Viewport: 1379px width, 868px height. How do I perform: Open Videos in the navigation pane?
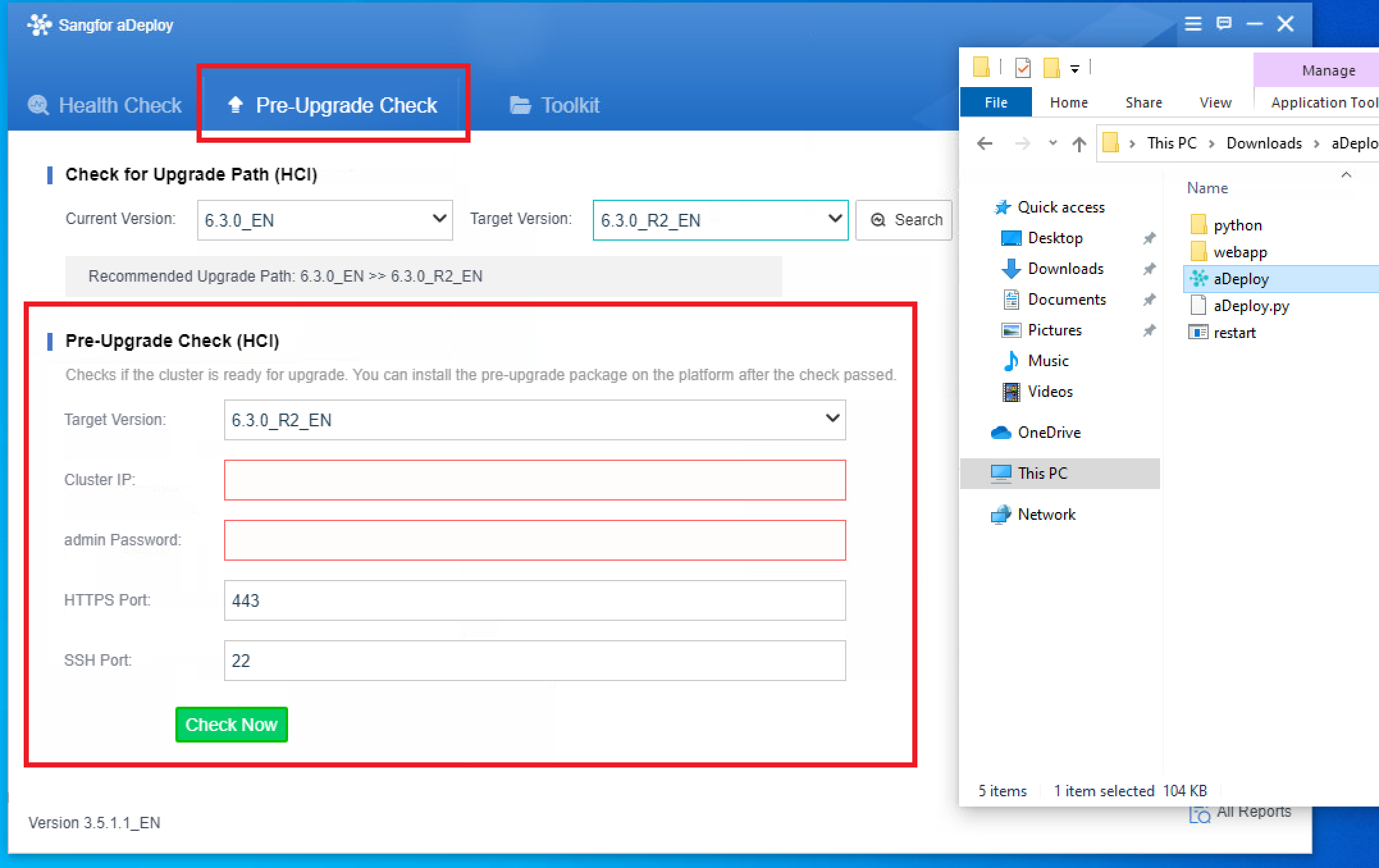pos(1050,392)
